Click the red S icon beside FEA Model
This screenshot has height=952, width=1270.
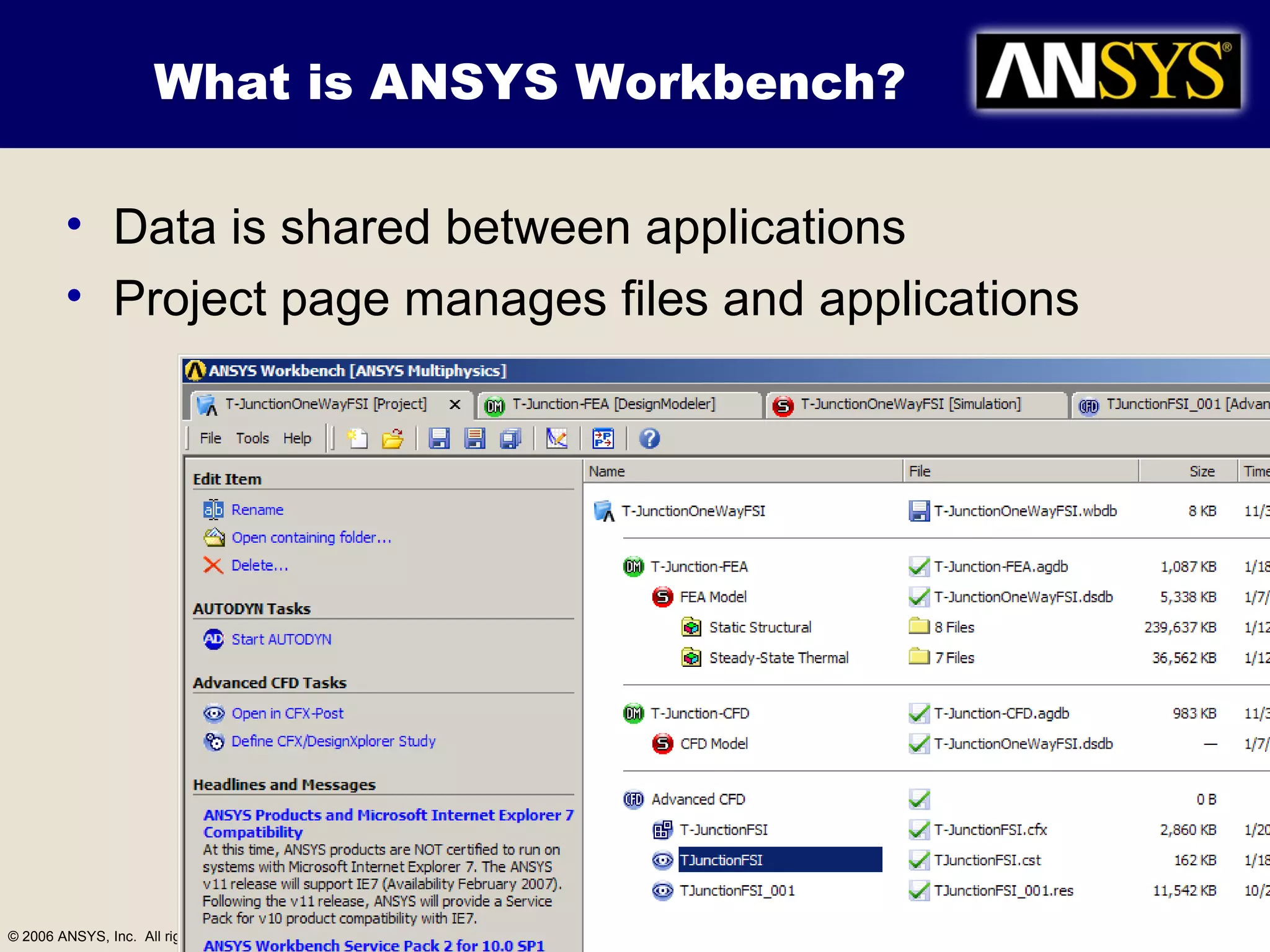[x=662, y=597]
